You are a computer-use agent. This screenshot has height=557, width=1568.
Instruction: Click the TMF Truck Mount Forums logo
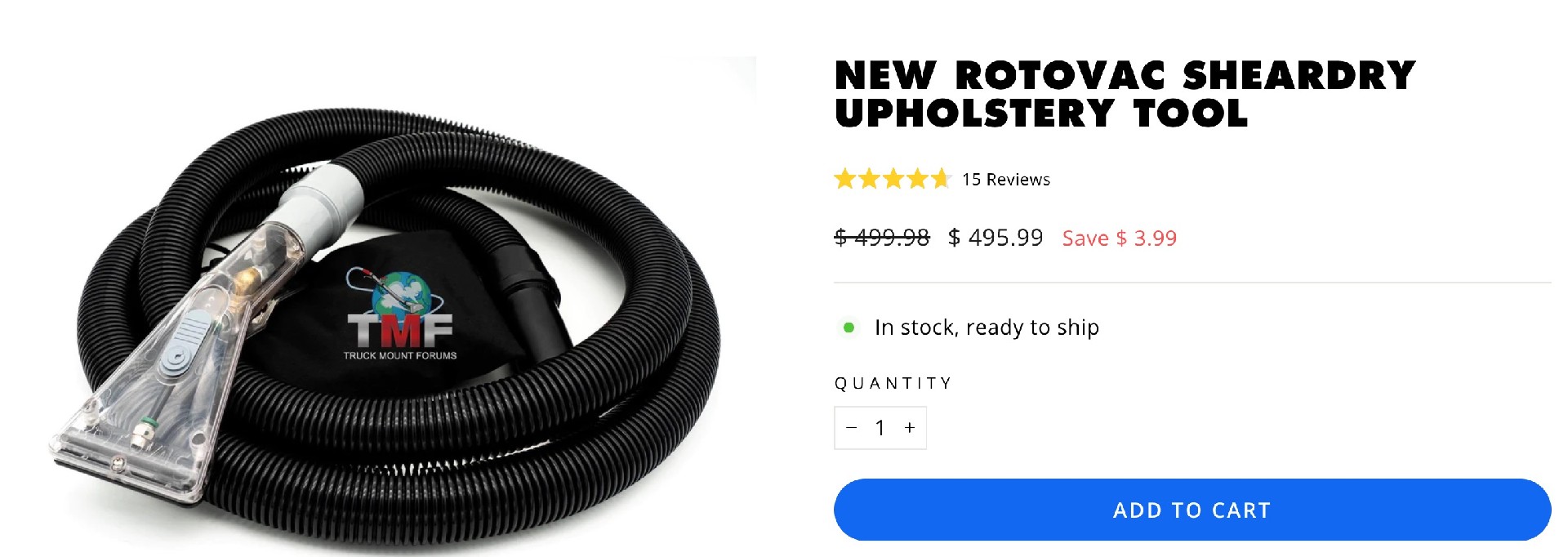(400, 314)
